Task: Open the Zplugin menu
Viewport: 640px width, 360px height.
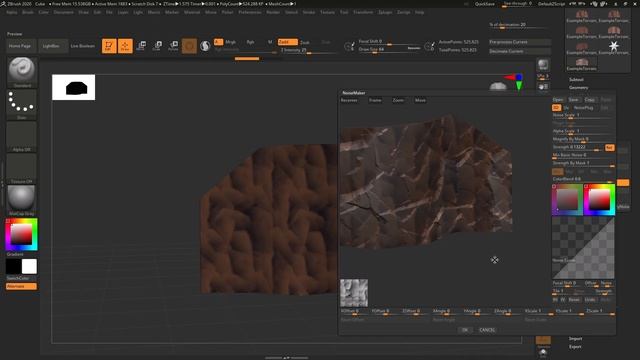Action: 385,12
